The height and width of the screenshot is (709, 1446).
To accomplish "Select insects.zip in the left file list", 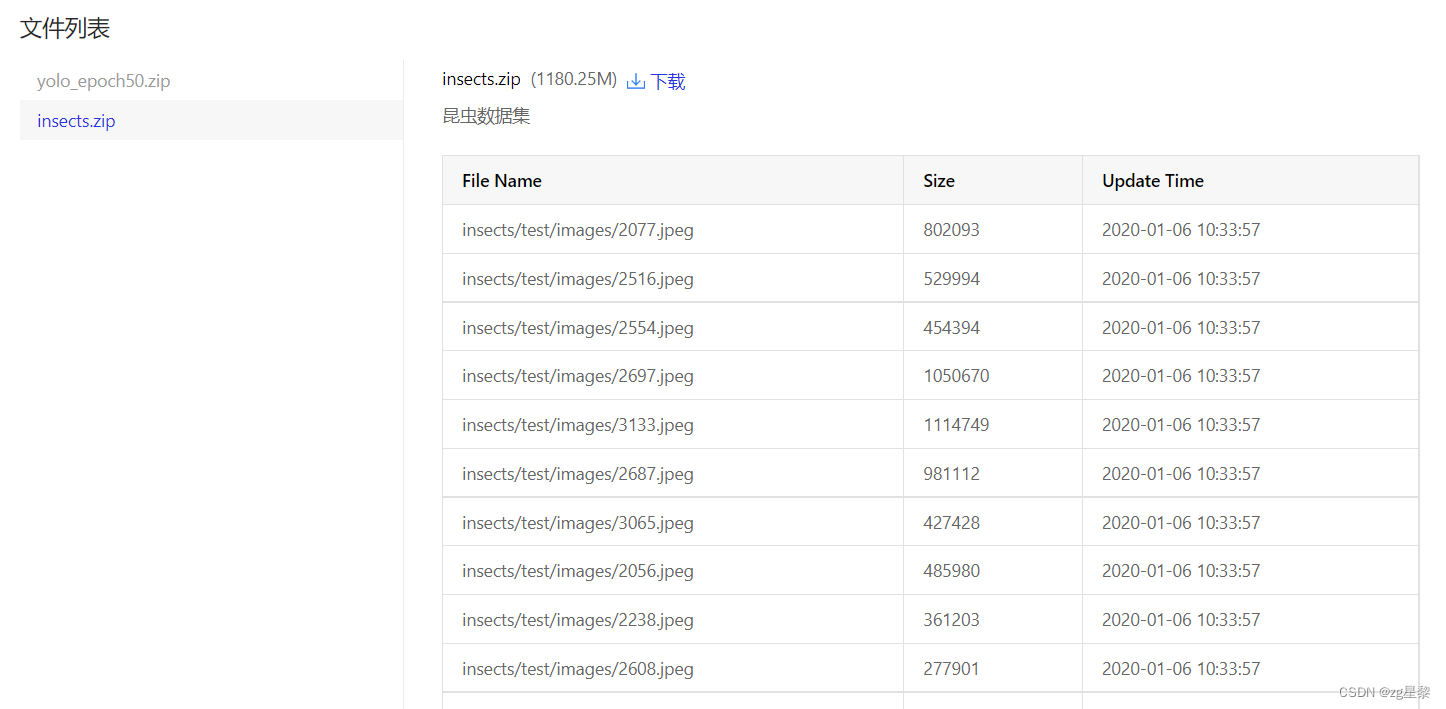I will coord(212,121).
